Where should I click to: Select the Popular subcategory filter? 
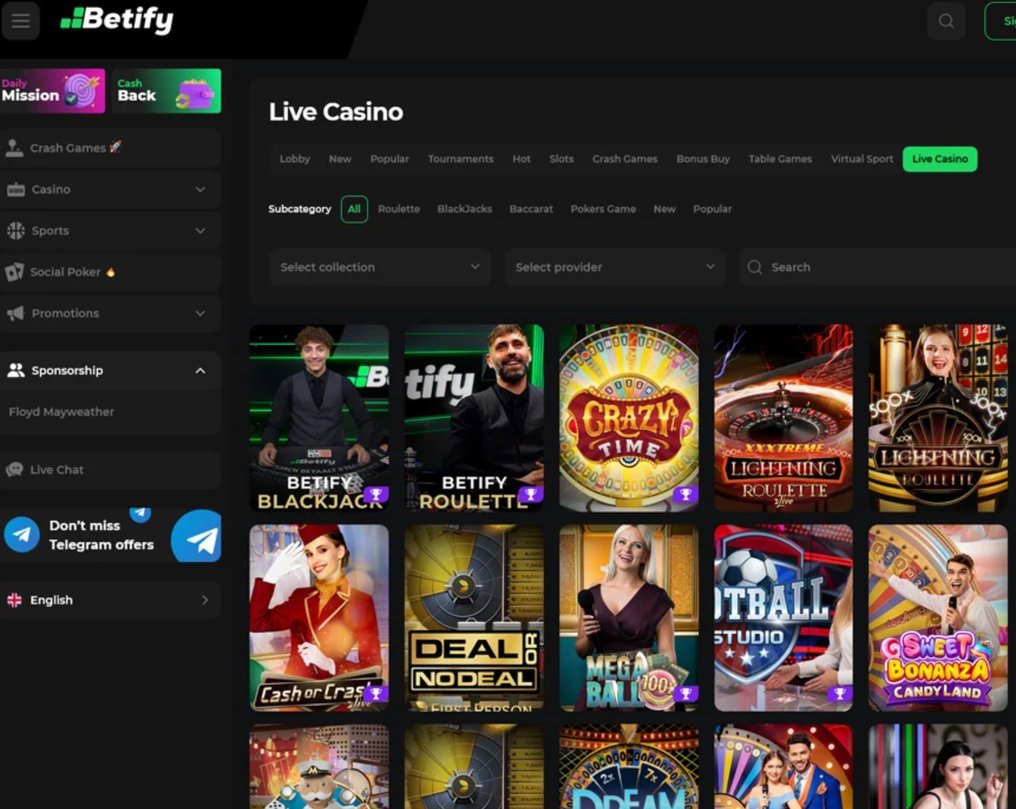pyautogui.click(x=712, y=209)
